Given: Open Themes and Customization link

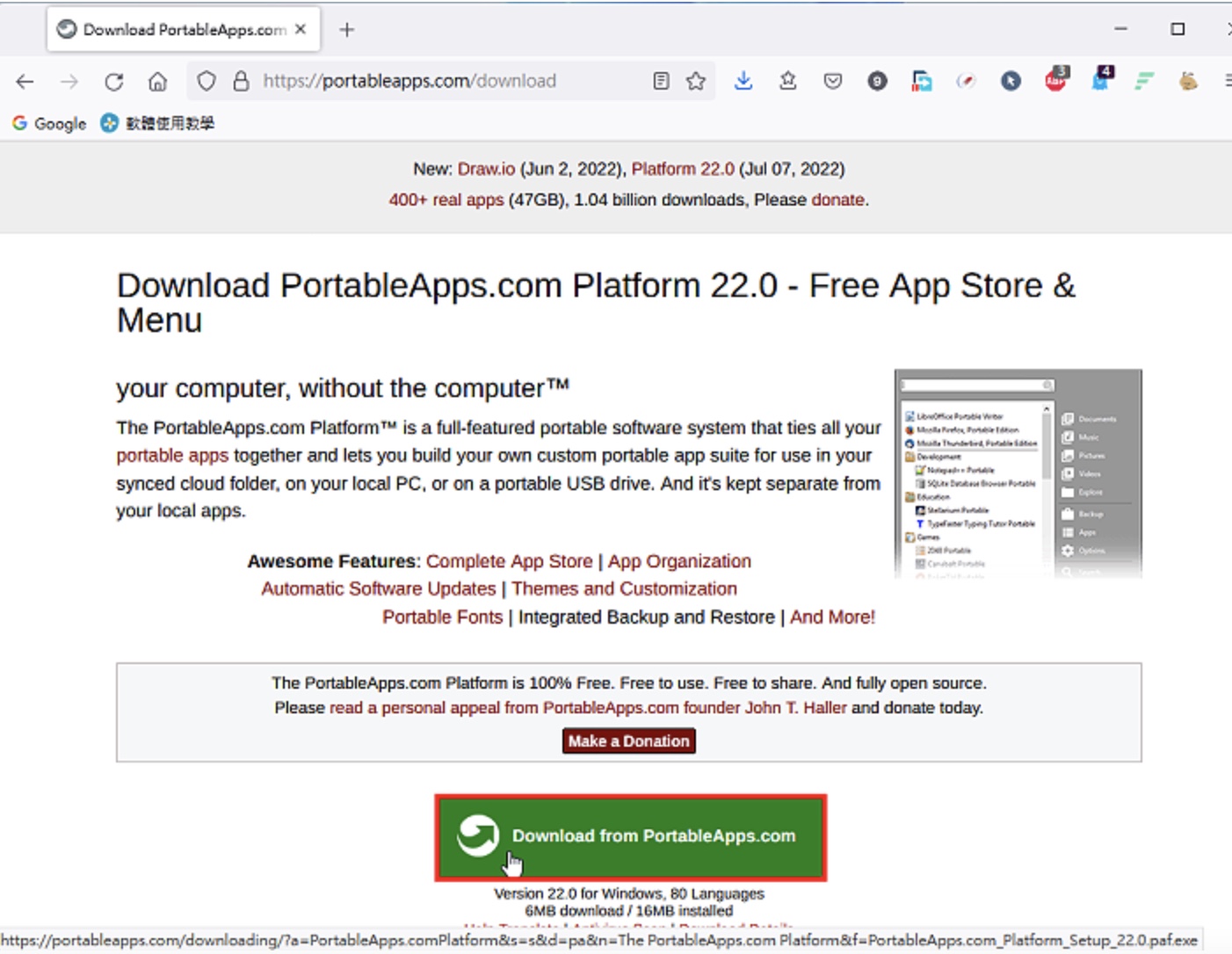Looking at the screenshot, I should [625, 589].
